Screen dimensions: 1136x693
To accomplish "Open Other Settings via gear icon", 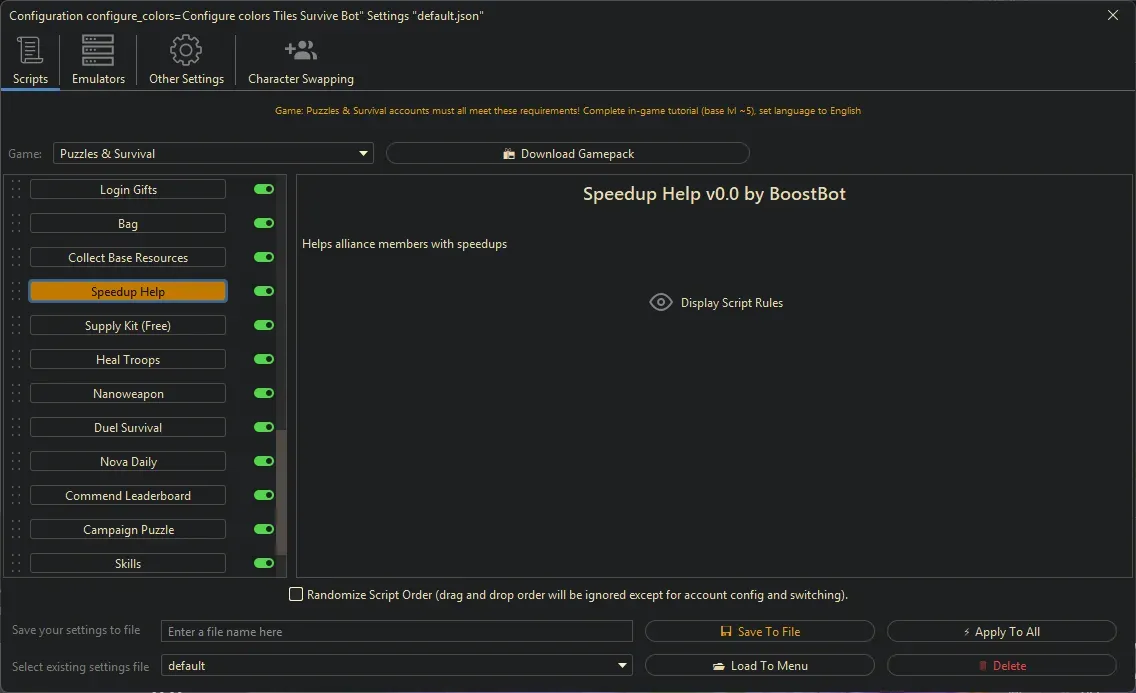I will (x=185, y=50).
